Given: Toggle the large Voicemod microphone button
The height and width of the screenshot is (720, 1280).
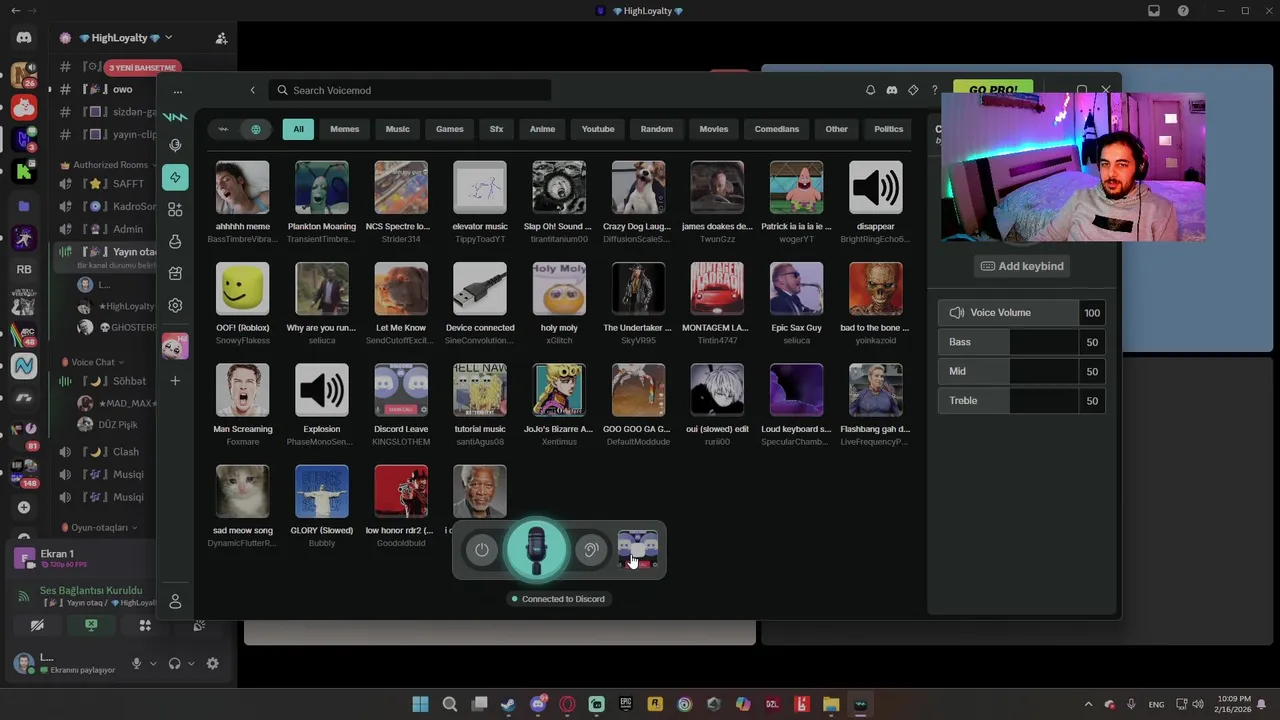Looking at the screenshot, I should point(537,548).
